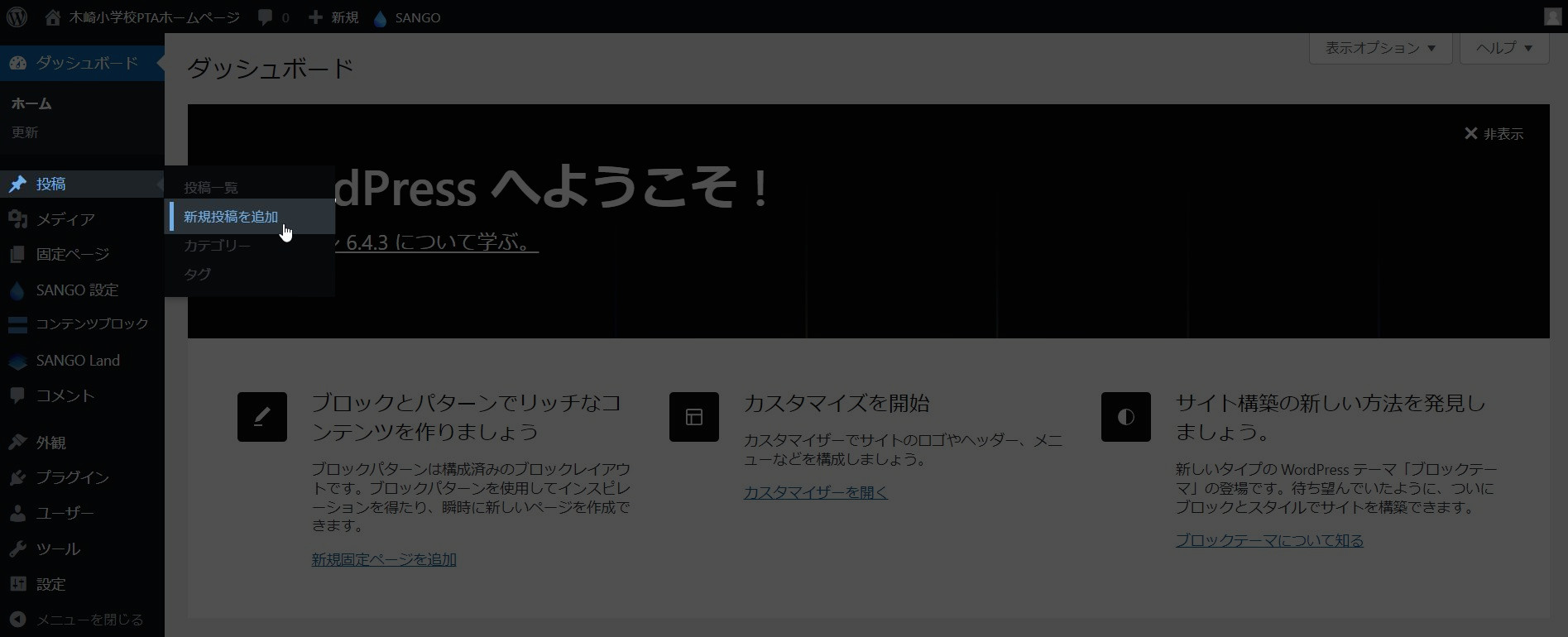
Task: Select カテゴリー in the posts submenu
Action: click(217, 246)
